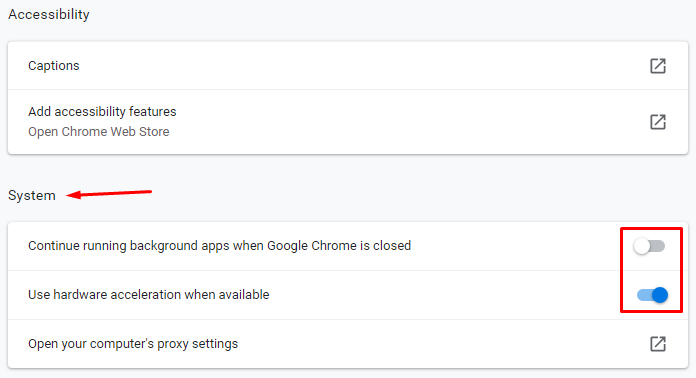Click external link icon for Add accessibility features
696x378 pixels.
(658, 122)
